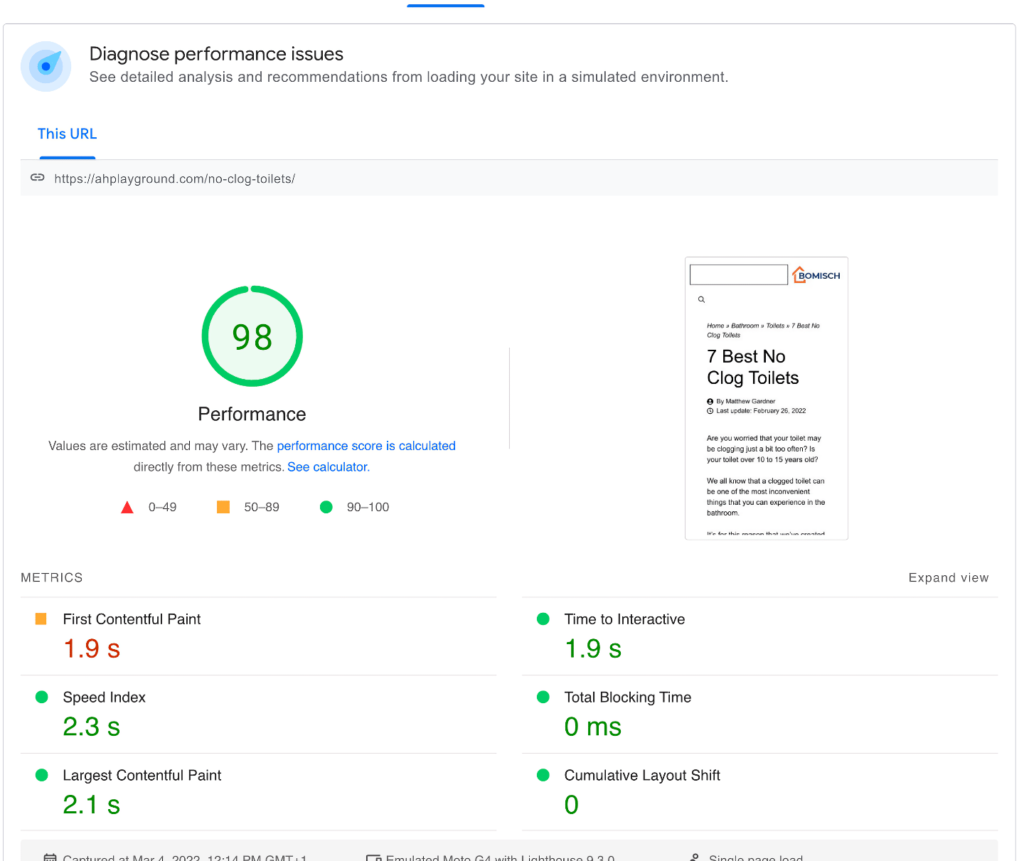1024x861 pixels.
Task: Click the blue performance gauge icon
Action: 46,66
